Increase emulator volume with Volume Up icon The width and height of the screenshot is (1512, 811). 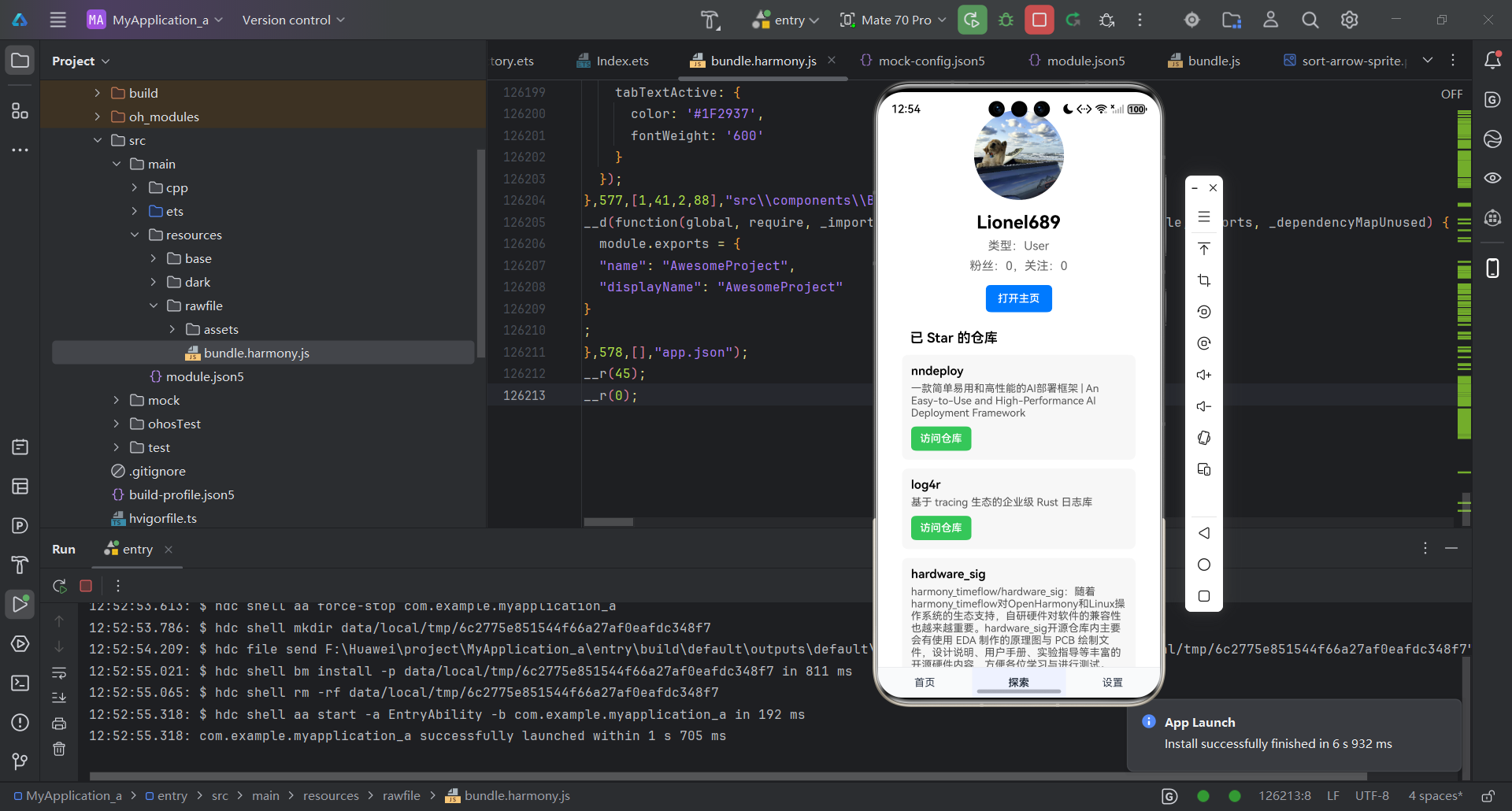(x=1204, y=375)
